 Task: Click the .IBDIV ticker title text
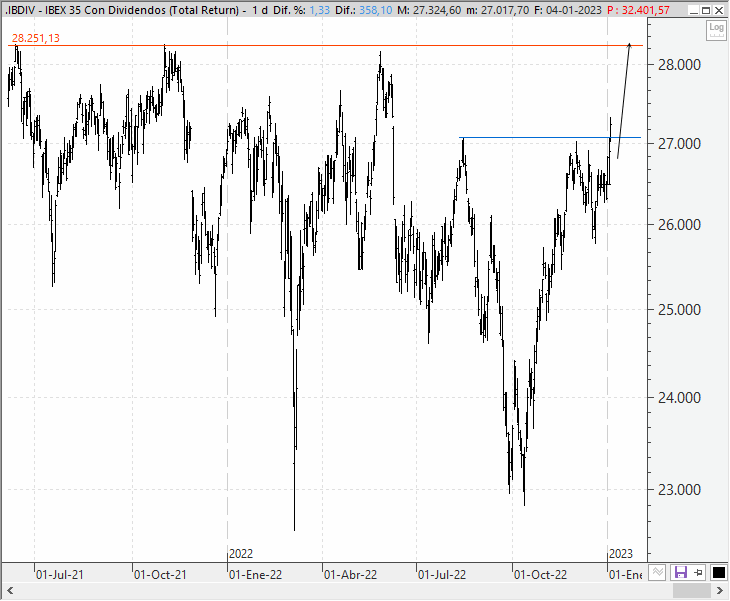(20, 10)
